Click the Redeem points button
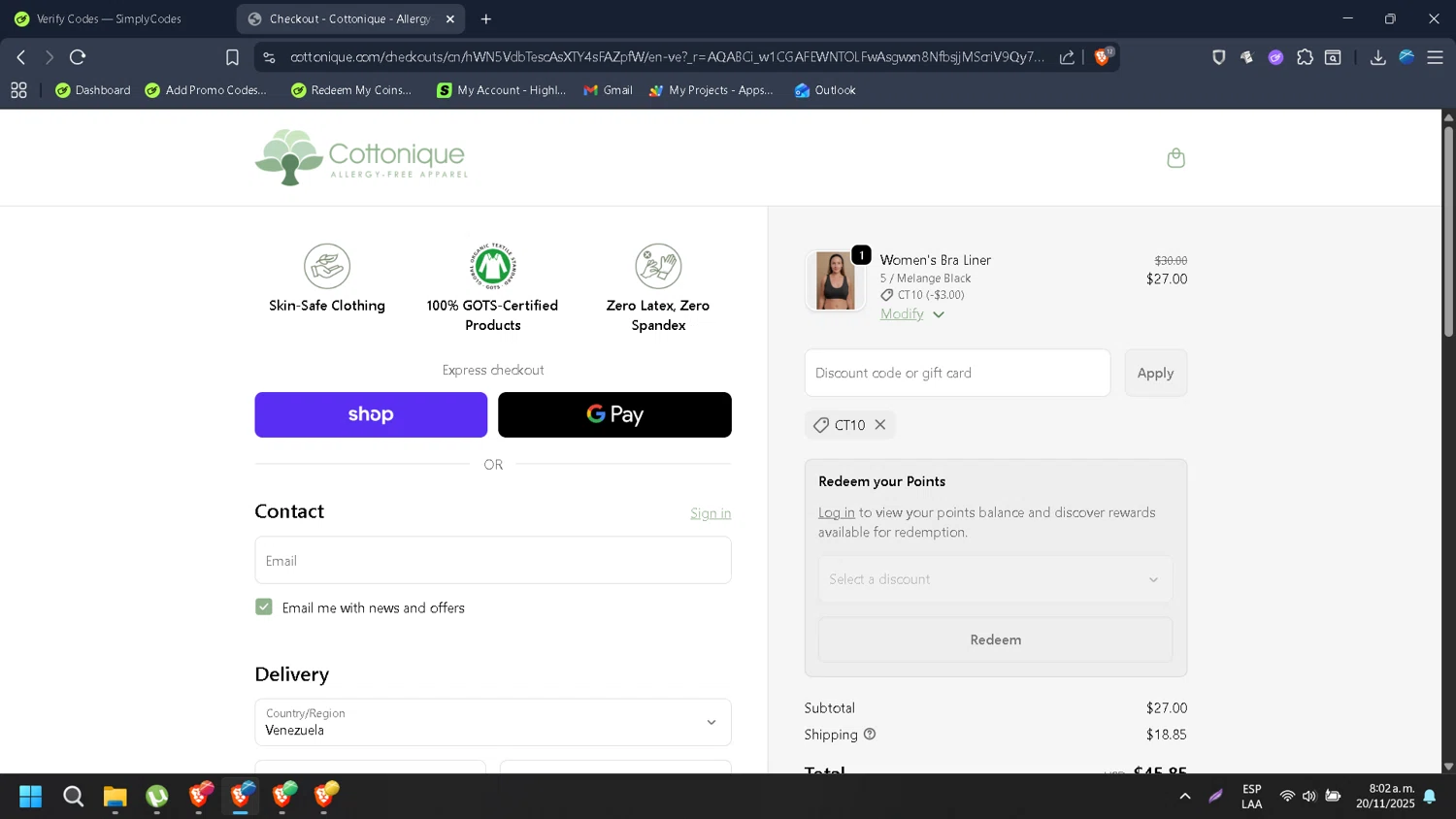 [x=995, y=639]
